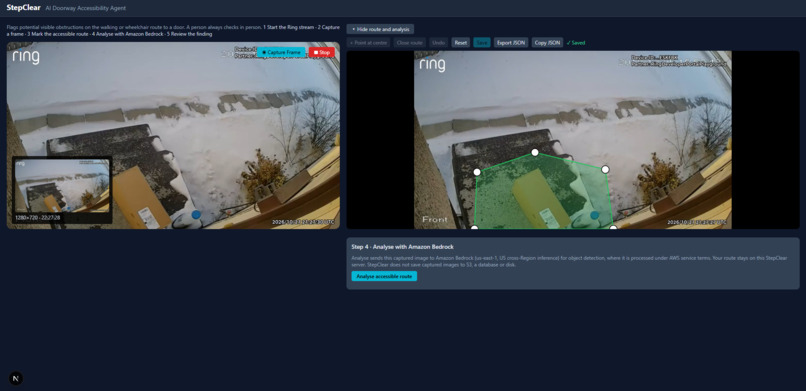Undo the last route point

tap(438, 43)
